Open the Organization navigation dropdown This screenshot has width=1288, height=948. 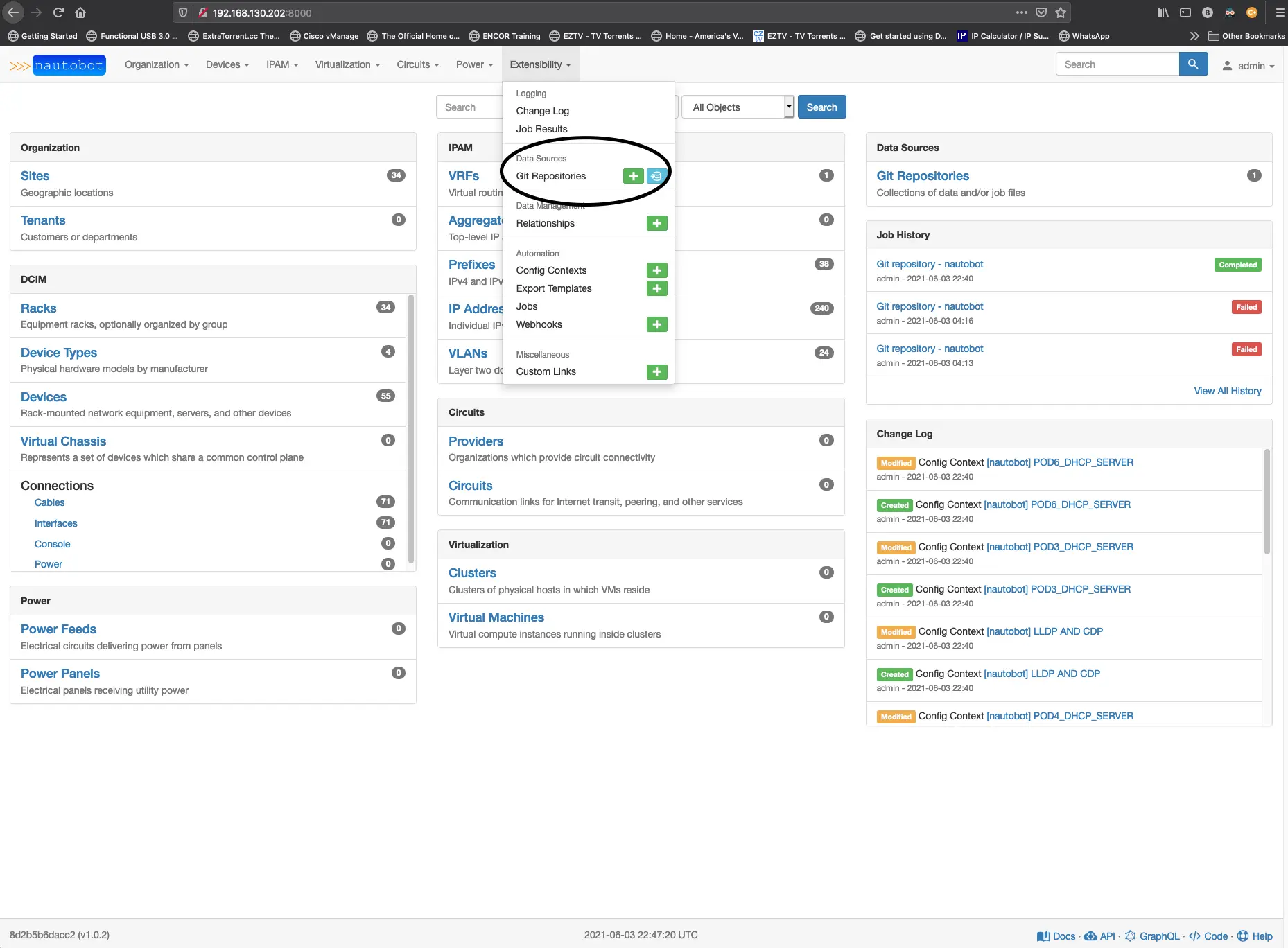coord(157,64)
